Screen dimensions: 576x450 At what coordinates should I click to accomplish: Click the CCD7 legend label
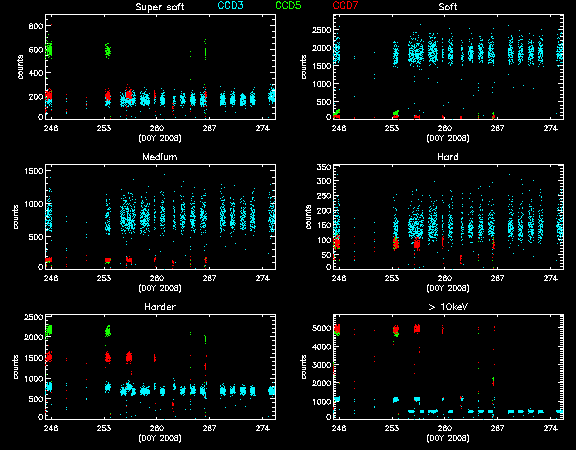click(345, 6)
